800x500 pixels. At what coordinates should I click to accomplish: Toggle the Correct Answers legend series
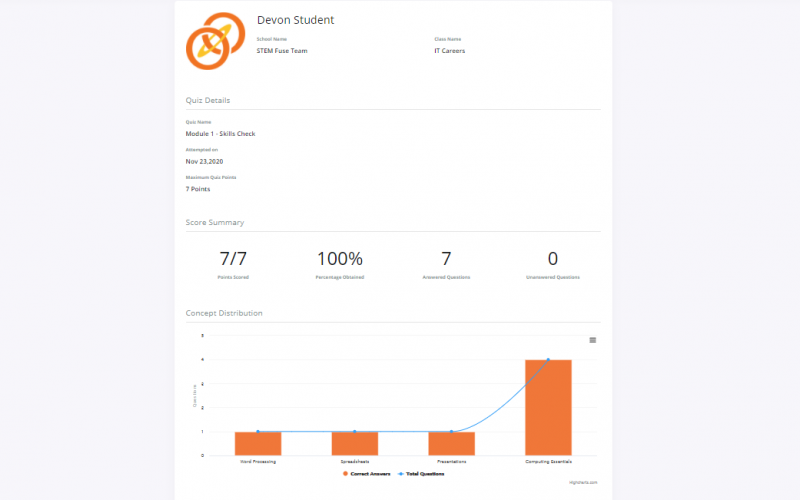pyautogui.click(x=369, y=473)
